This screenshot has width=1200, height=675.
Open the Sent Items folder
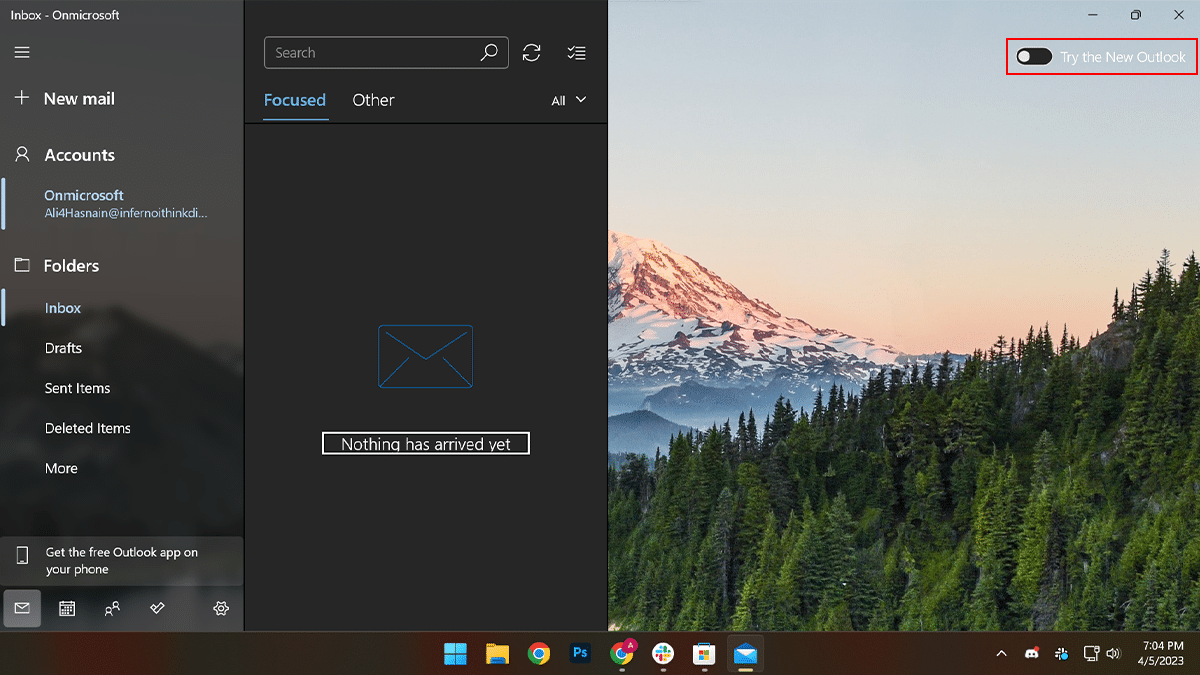click(x=77, y=388)
